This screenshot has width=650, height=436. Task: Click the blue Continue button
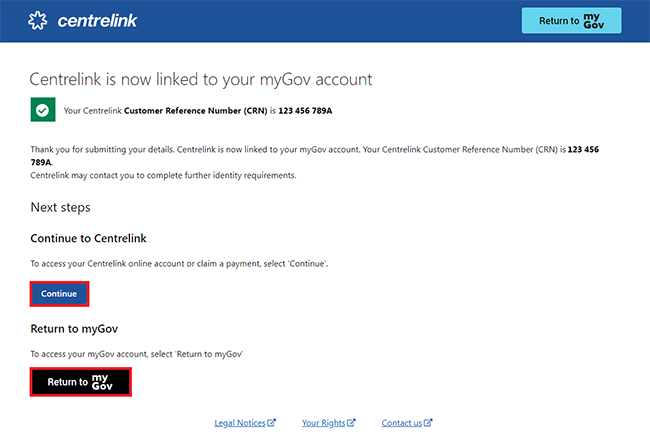pyautogui.click(x=59, y=294)
